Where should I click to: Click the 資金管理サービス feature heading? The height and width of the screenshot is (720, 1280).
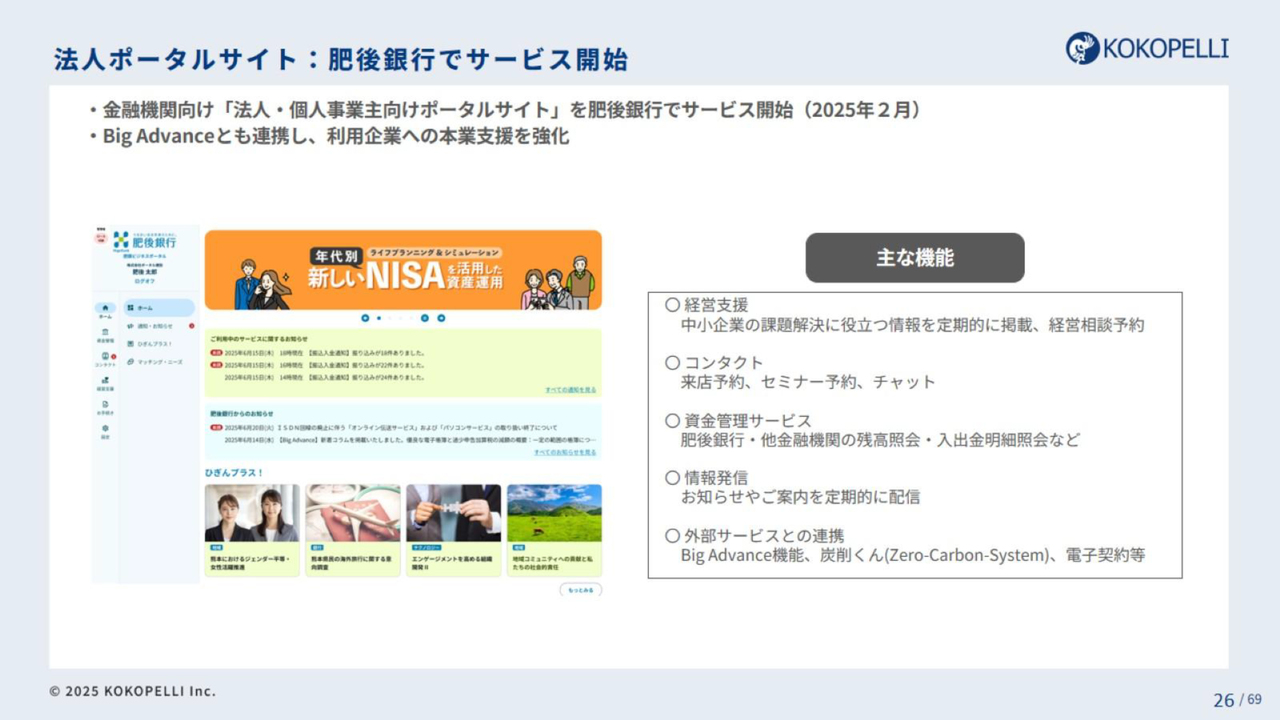(x=738, y=420)
